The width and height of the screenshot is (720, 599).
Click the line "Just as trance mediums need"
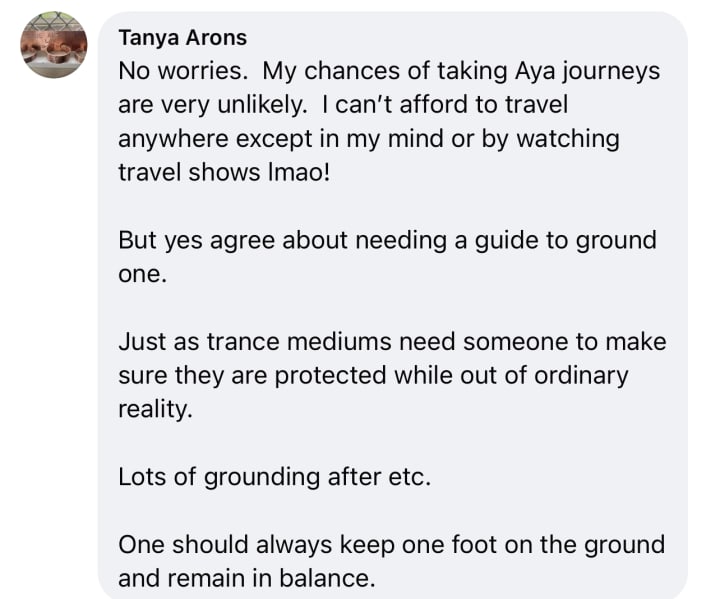click(391, 341)
